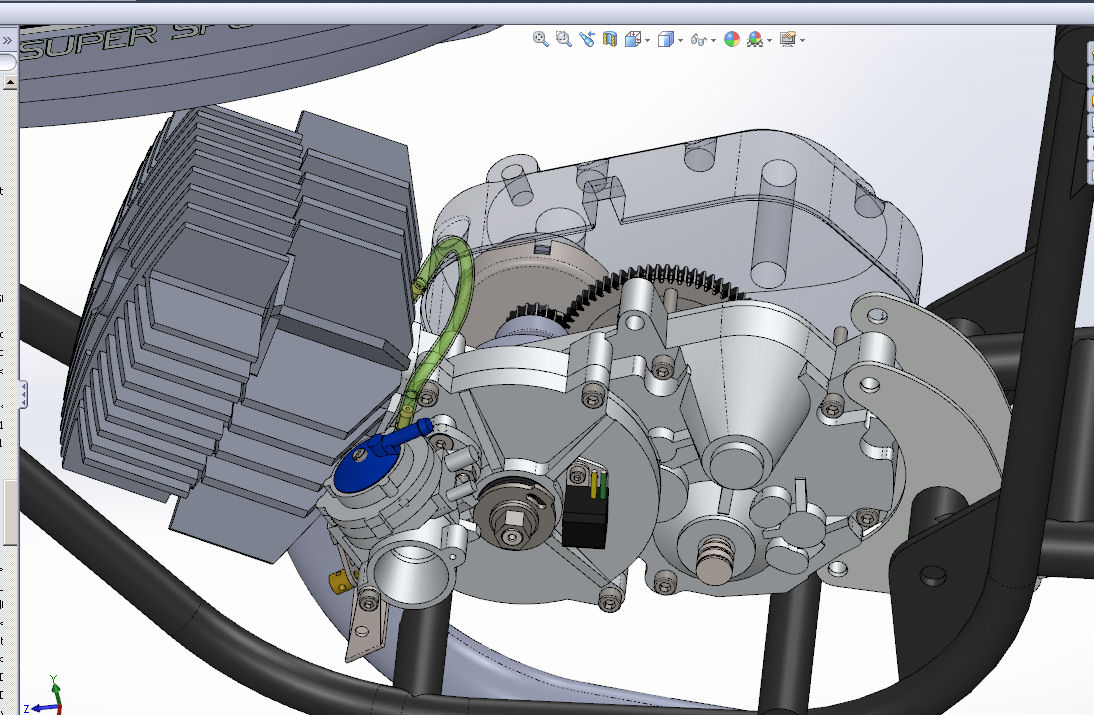Toggle Hide/Show Items glasses icon
Viewport: 1094px width, 715px height.
(x=700, y=40)
